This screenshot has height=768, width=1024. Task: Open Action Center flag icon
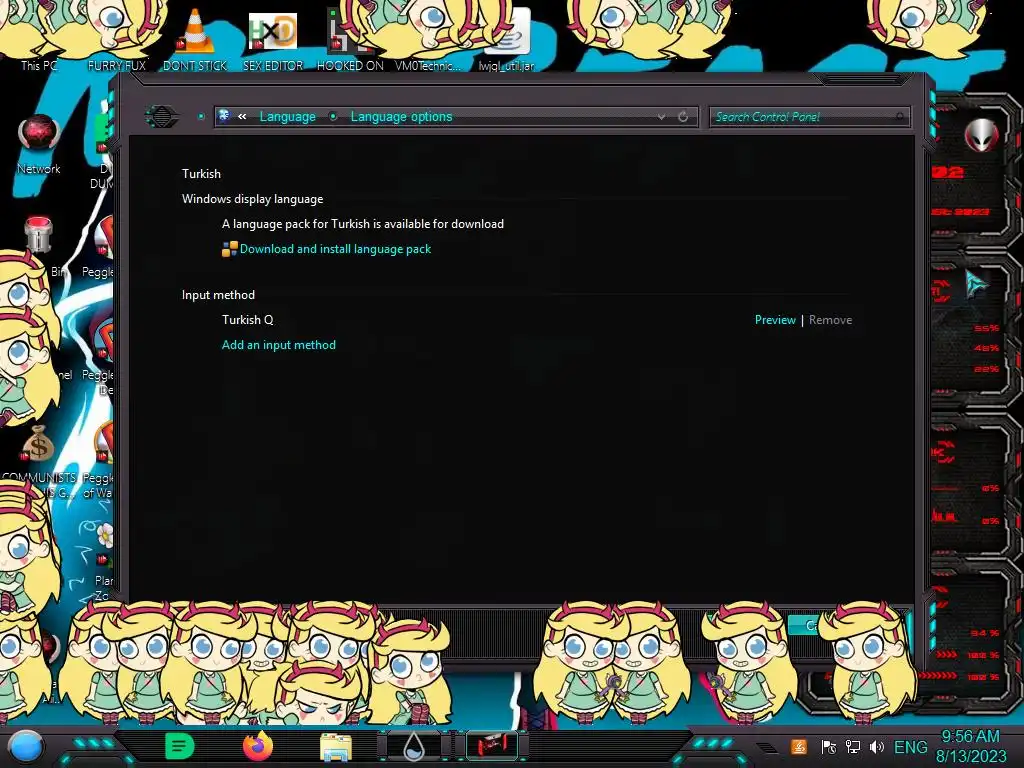(828, 747)
